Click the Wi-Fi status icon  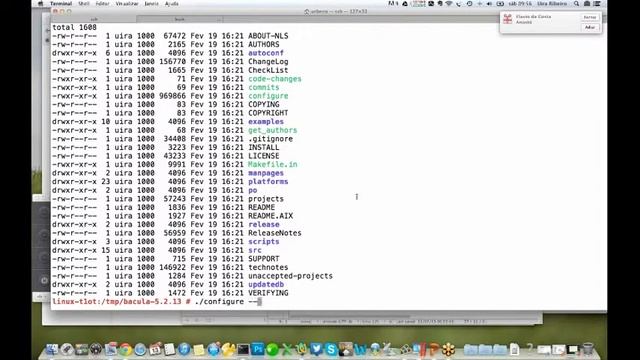point(449,4)
